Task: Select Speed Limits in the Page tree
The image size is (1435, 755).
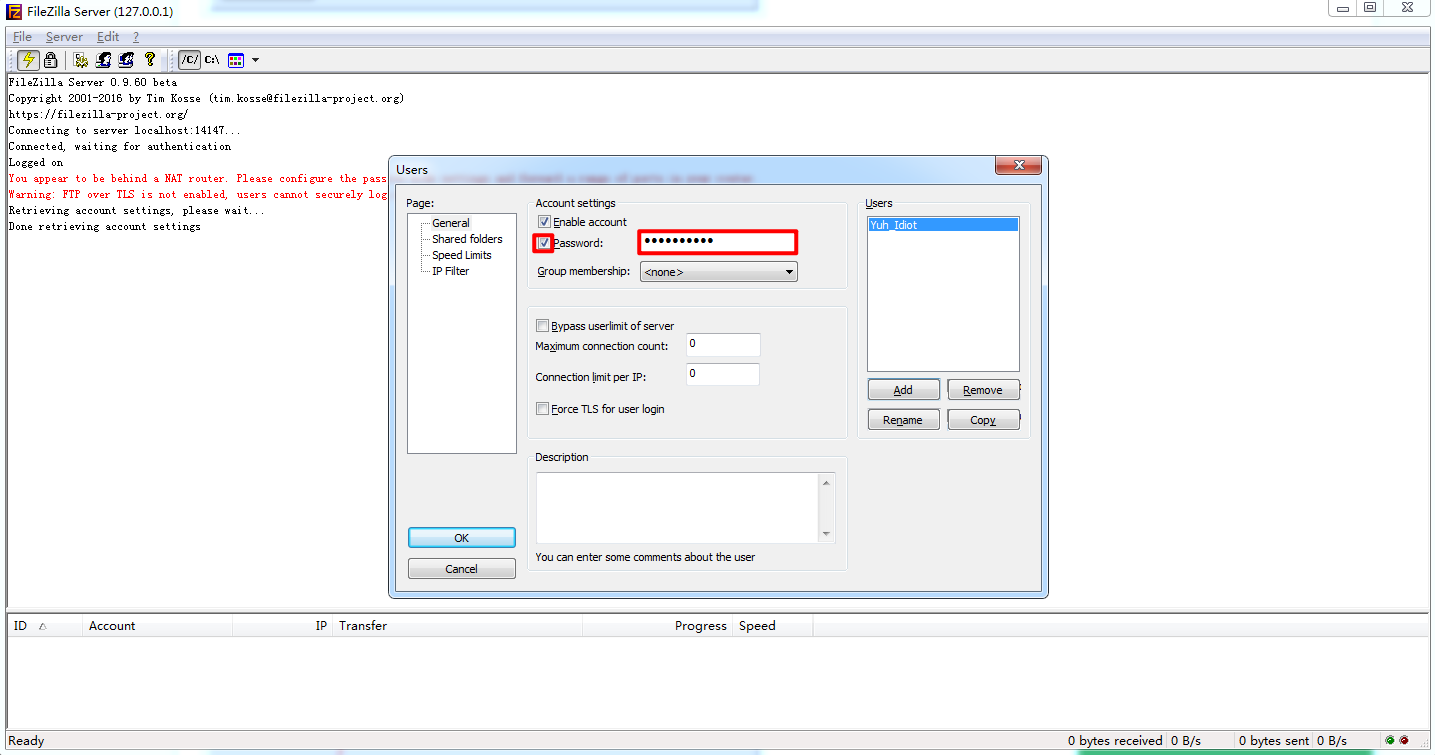Action: 462,255
